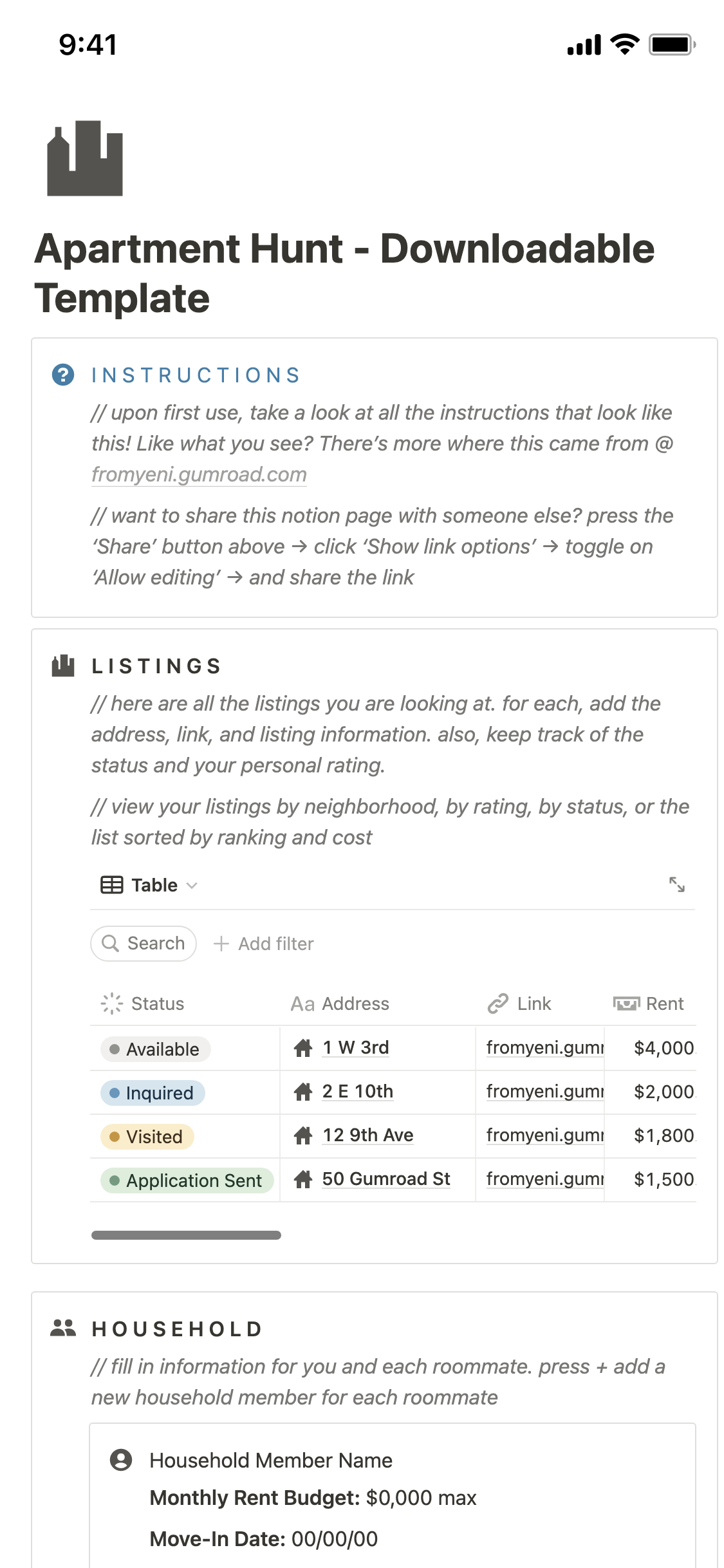Image resolution: width=724 pixels, height=1568 pixels.
Task: Click the question mark Instructions icon
Action: coord(63,375)
